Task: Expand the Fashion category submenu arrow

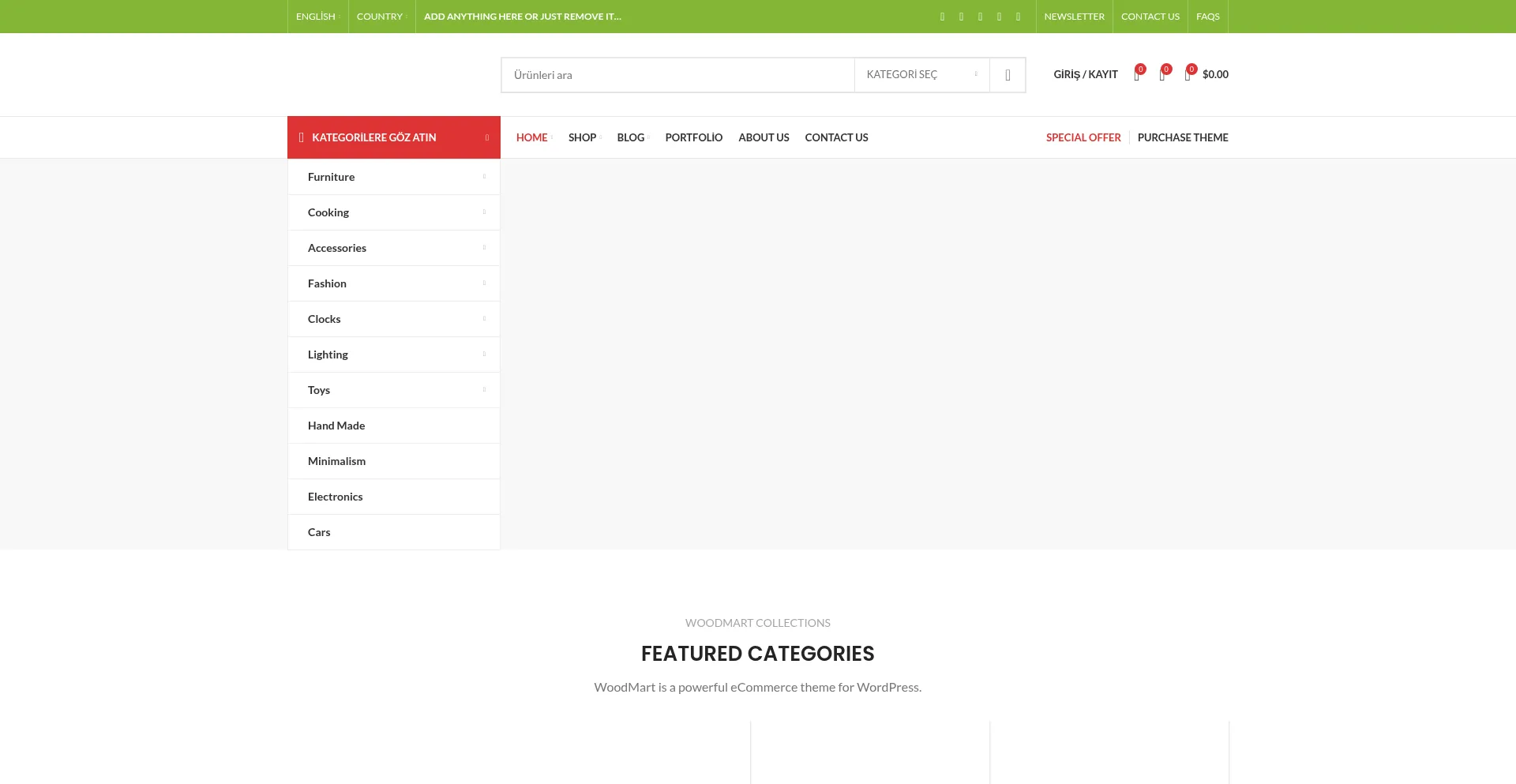Action: click(484, 283)
